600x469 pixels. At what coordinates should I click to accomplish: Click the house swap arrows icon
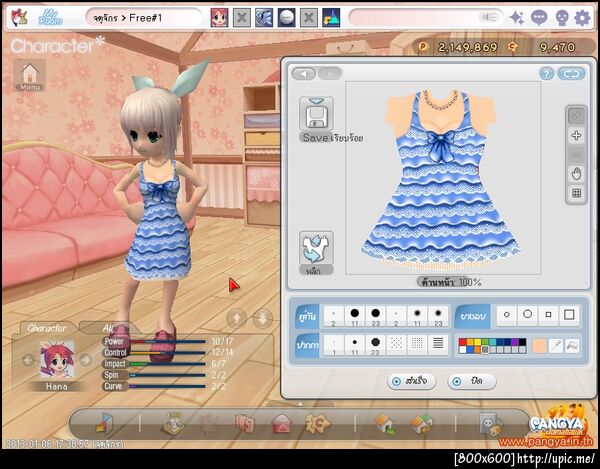tap(421, 424)
